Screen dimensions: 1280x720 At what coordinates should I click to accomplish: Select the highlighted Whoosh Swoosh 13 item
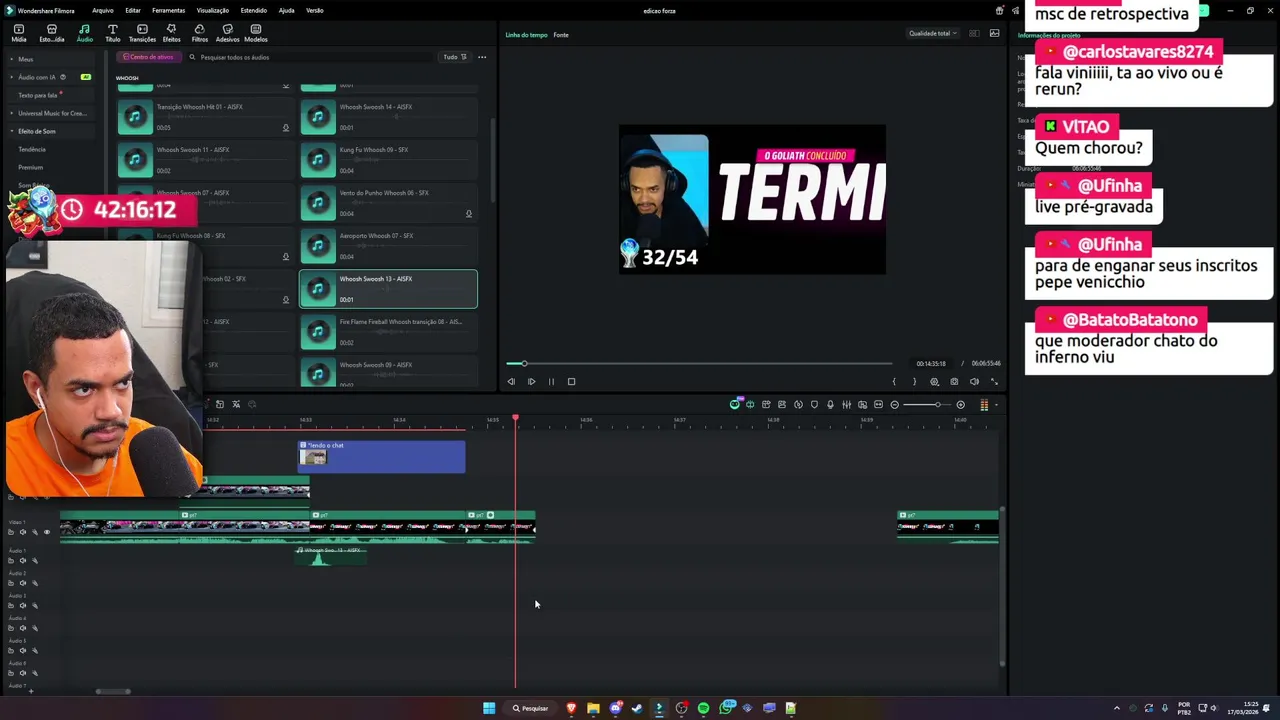pyautogui.click(x=388, y=289)
